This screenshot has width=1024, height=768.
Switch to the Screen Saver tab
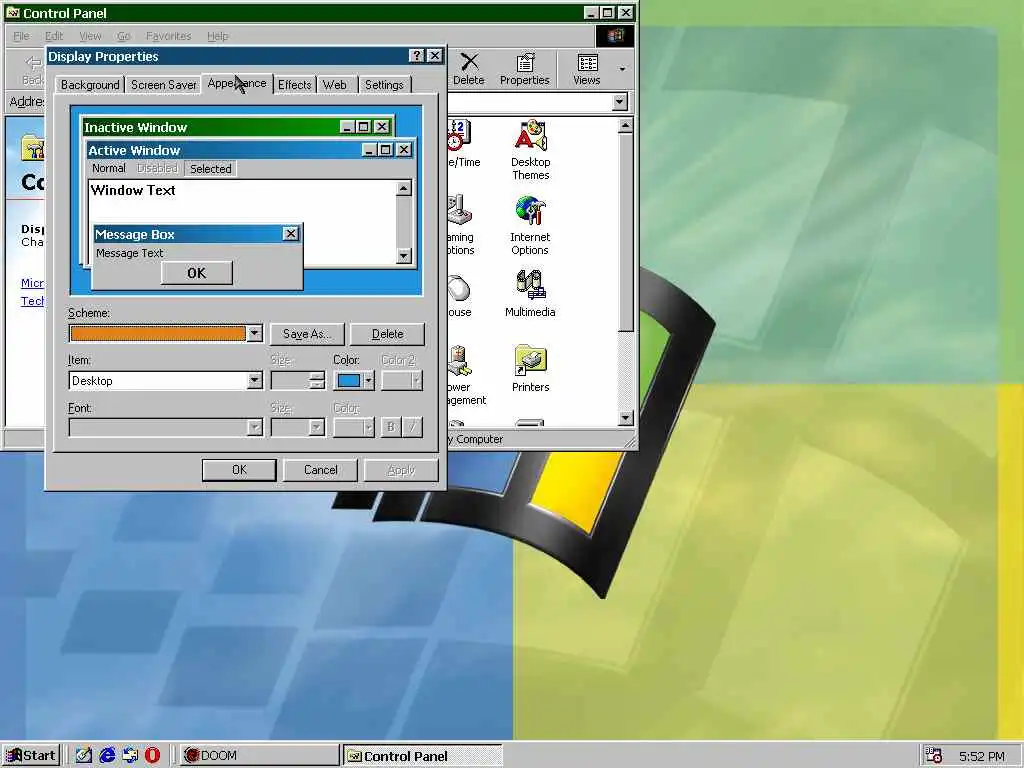[163, 85]
